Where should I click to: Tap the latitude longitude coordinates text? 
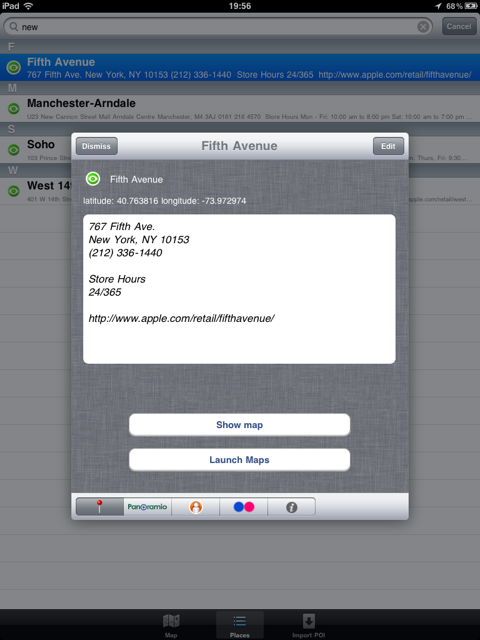click(x=164, y=201)
